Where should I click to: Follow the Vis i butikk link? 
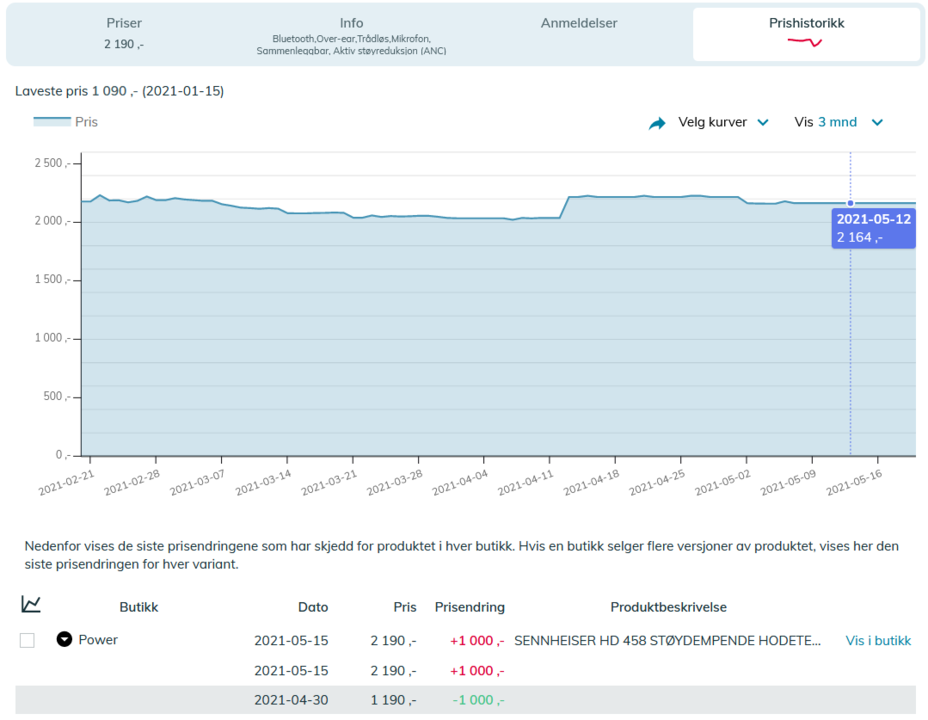[878, 641]
